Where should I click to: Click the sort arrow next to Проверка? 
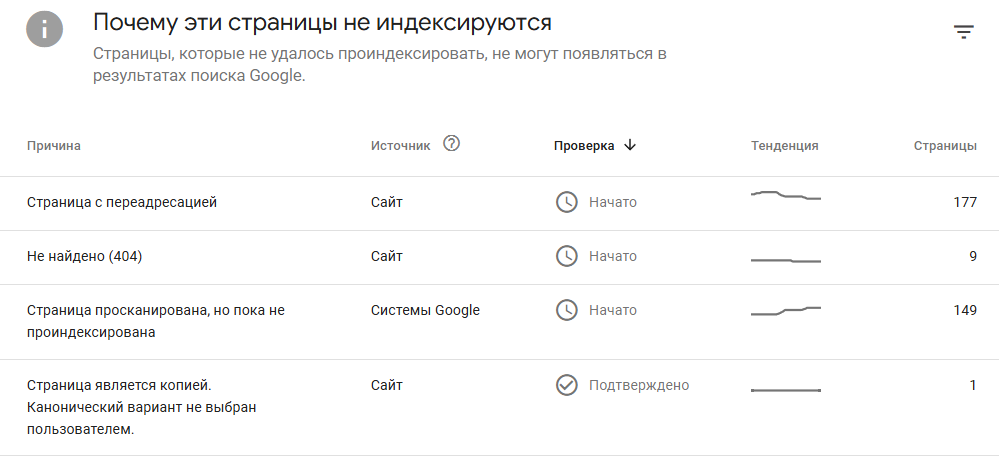coord(629,145)
